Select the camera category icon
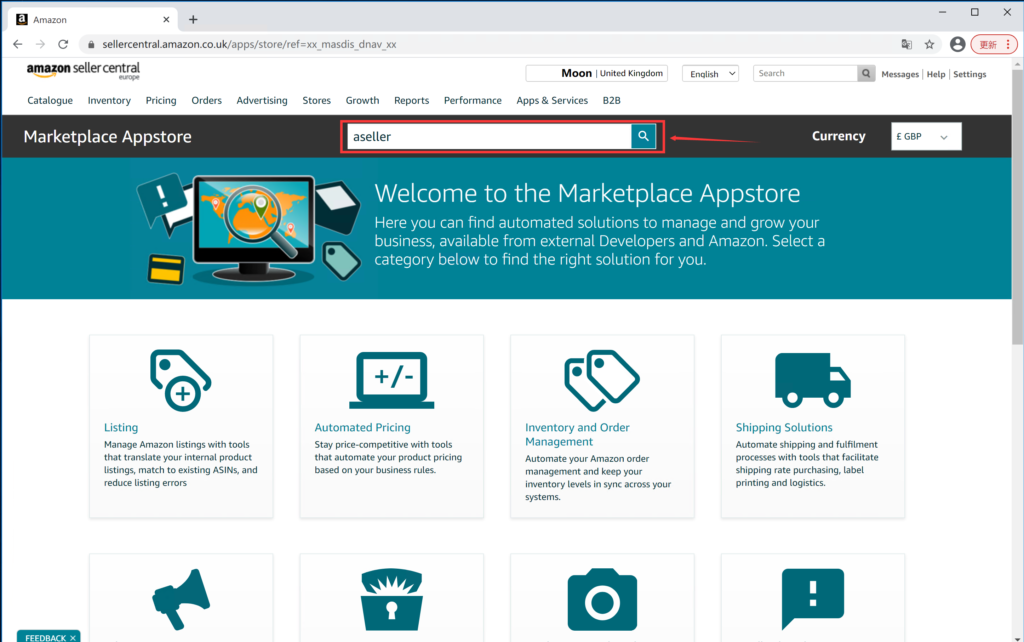Viewport: 1024px width, 642px height. click(x=602, y=600)
